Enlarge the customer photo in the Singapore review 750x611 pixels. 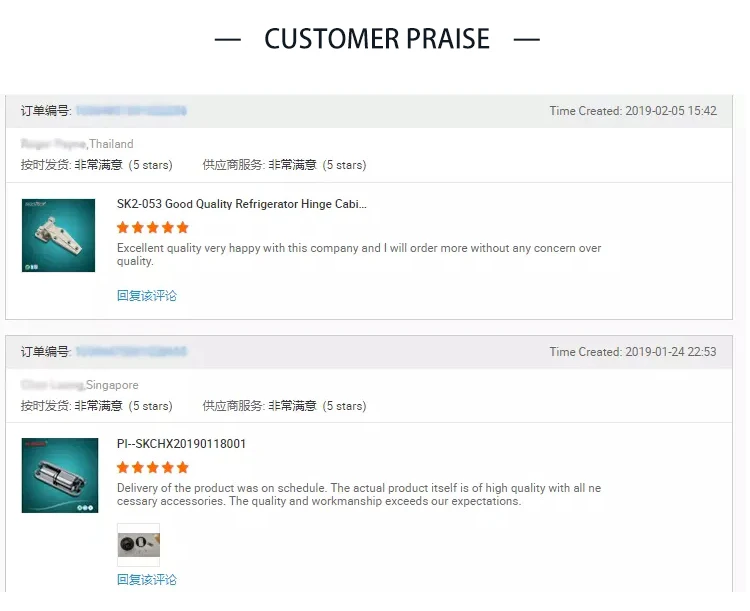point(138,545)
